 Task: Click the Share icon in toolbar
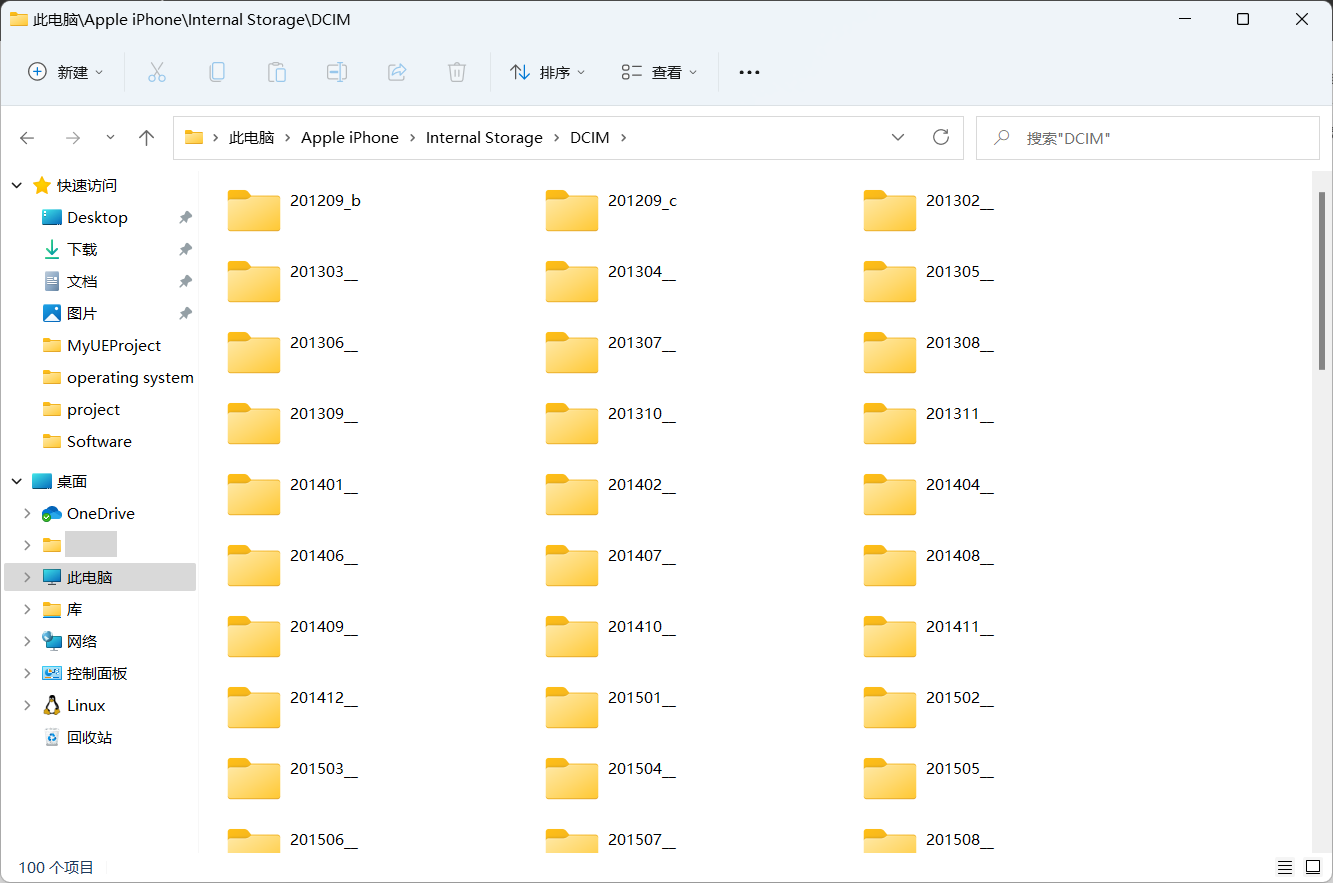397,72
